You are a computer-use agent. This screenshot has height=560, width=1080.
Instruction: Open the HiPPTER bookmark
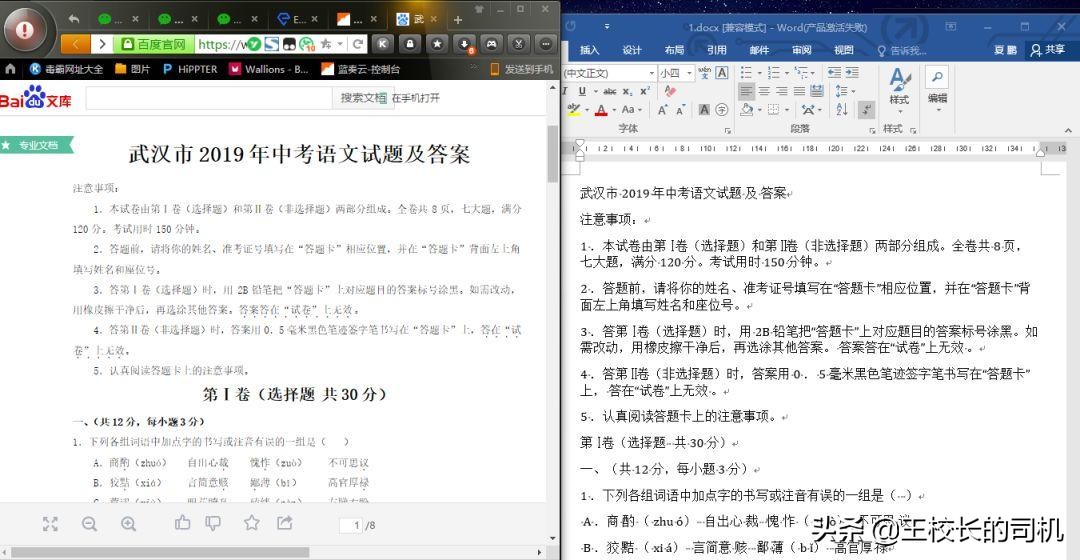[x=190, y=69]
